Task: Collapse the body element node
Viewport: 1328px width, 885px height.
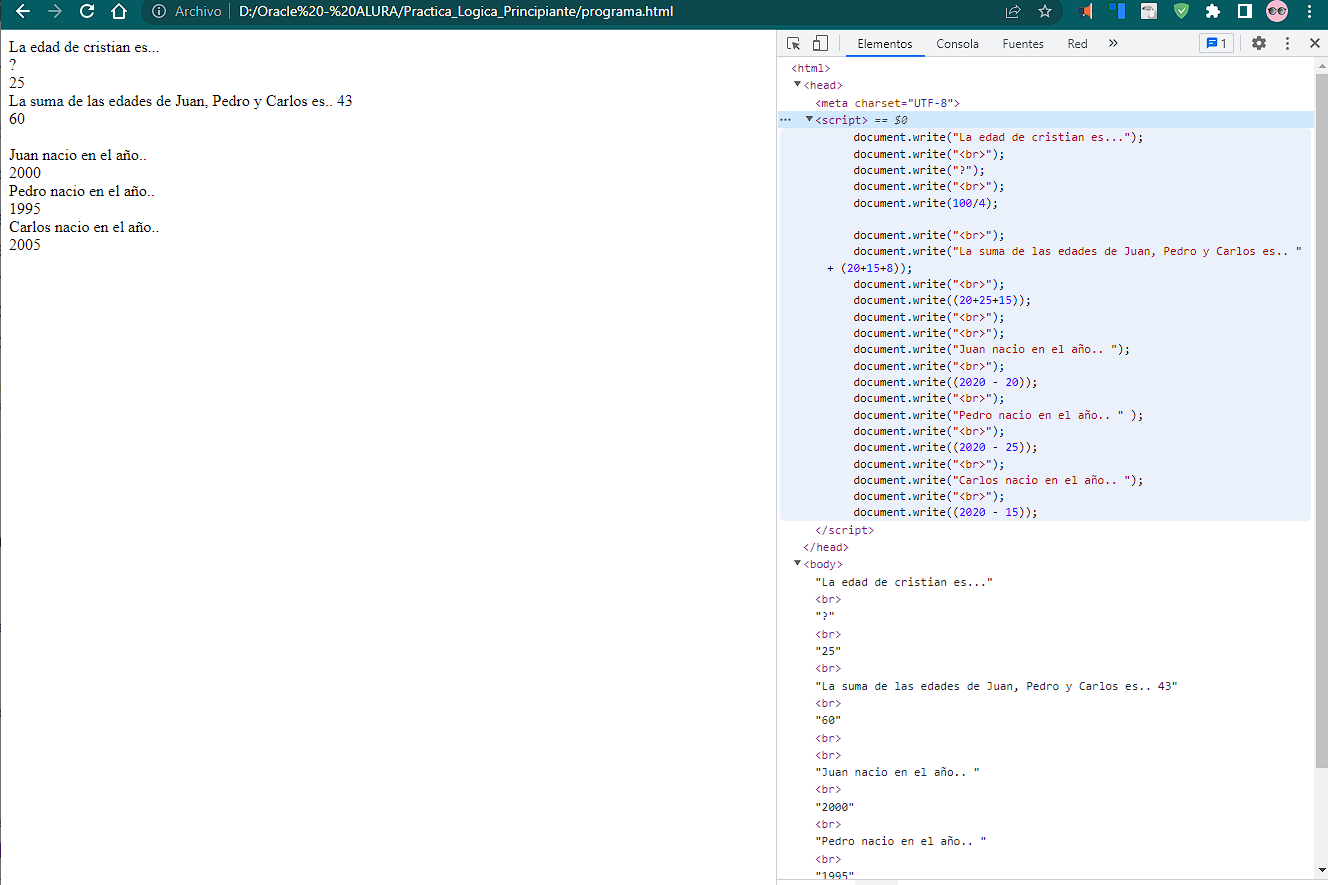Action: 798,564
